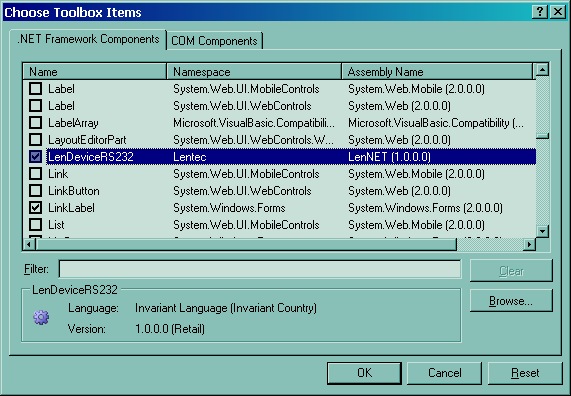Click the Lentec namespace cell
Screen dimensions: 571x396
[190, 157]
